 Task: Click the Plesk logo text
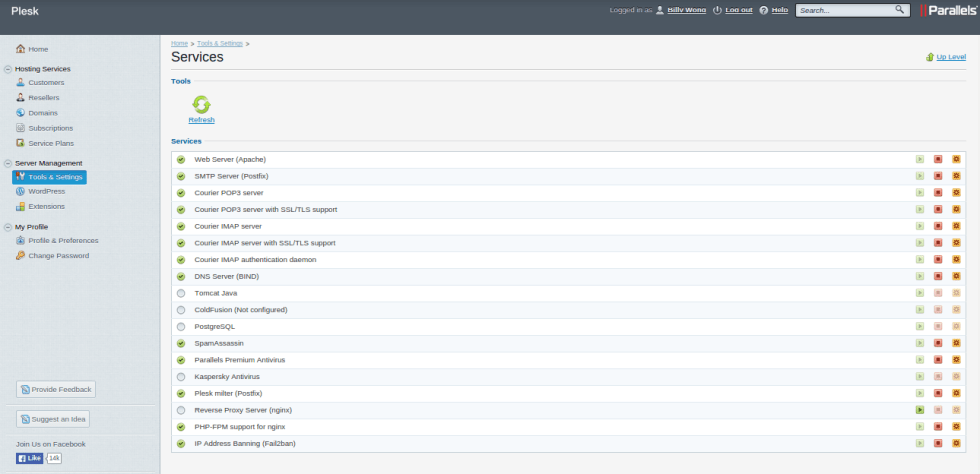coord(25,10)
